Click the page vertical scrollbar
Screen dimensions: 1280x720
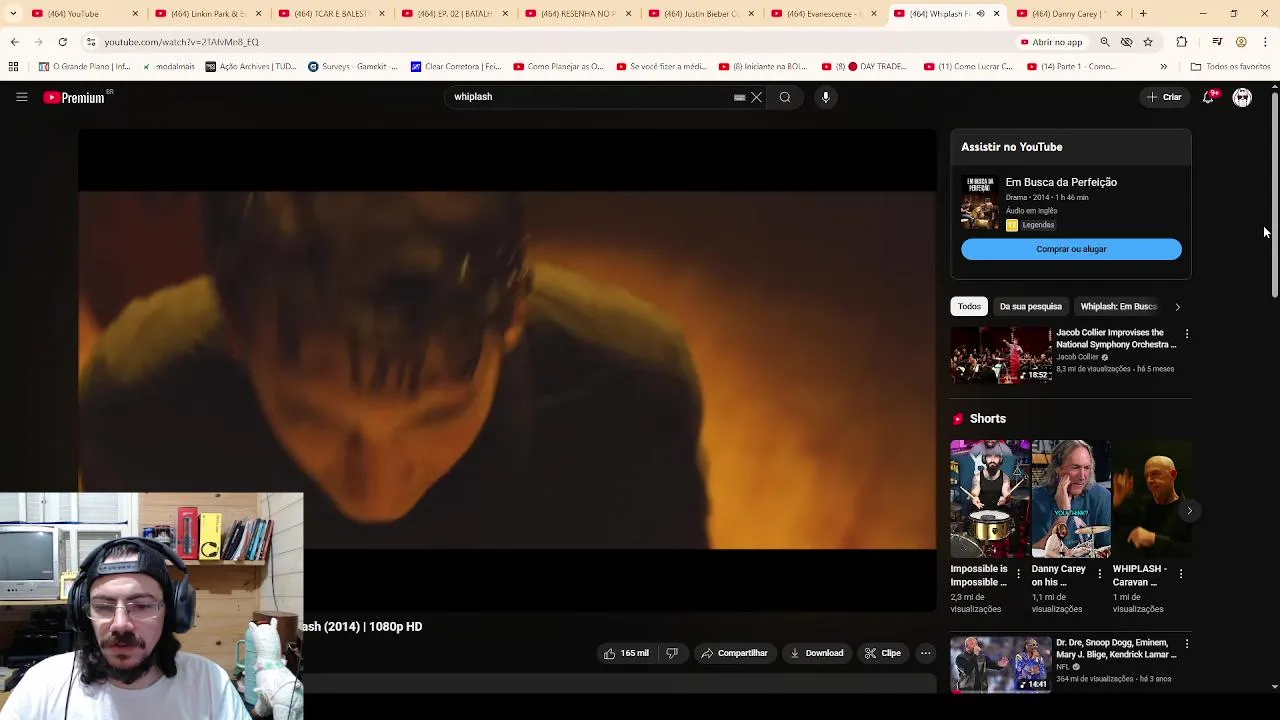tap(1274, 196)
